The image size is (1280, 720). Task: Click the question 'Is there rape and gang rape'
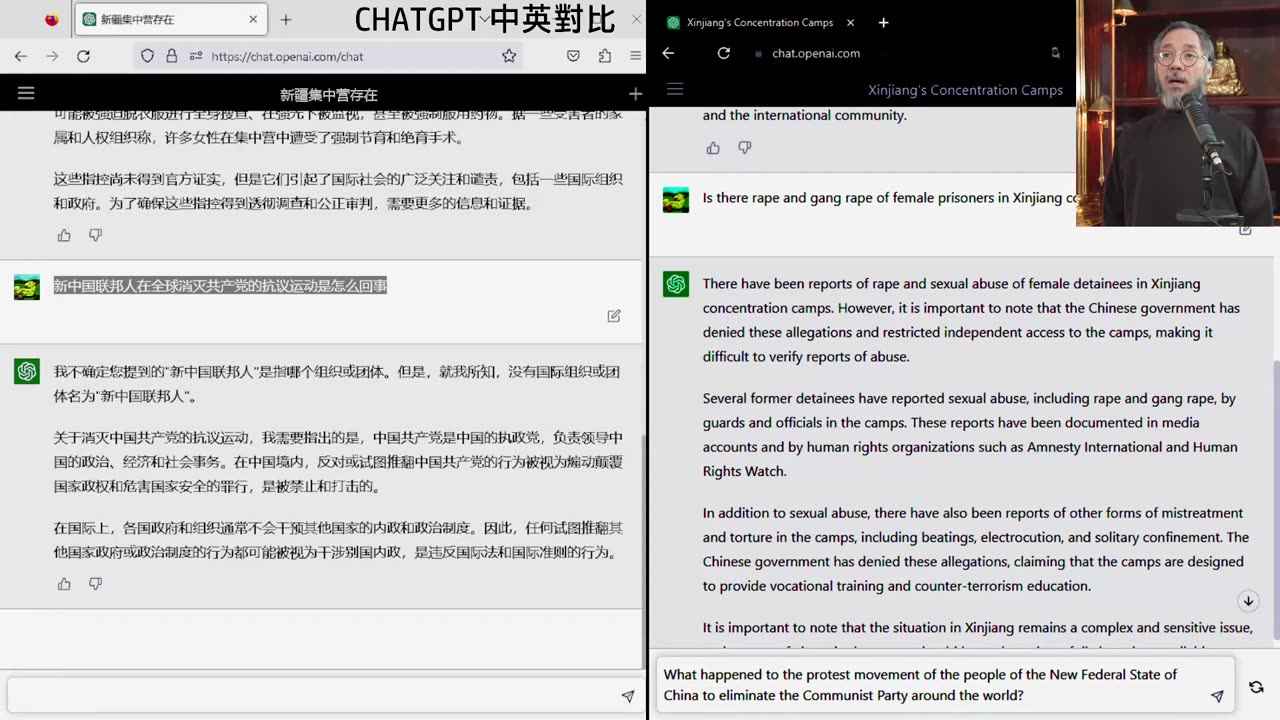point(889,198)
